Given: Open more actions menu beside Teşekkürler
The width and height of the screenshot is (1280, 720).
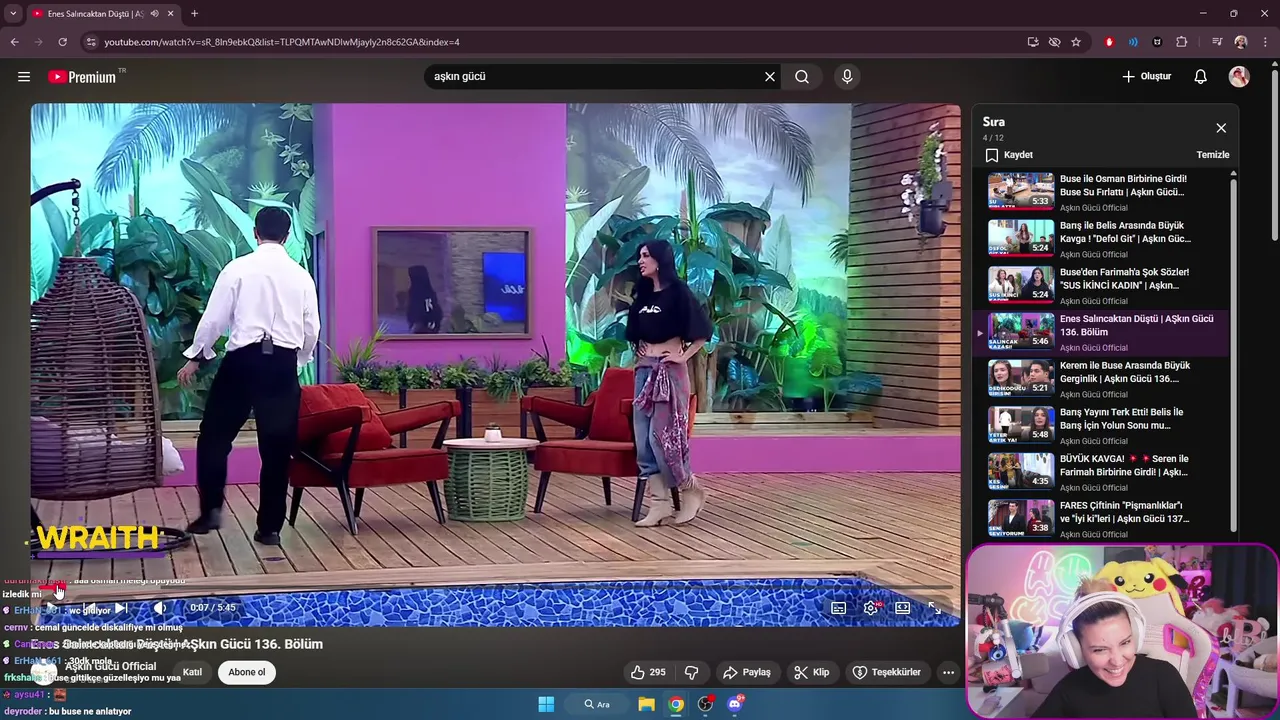Looking at the screenshot, I should pos(948,672).
